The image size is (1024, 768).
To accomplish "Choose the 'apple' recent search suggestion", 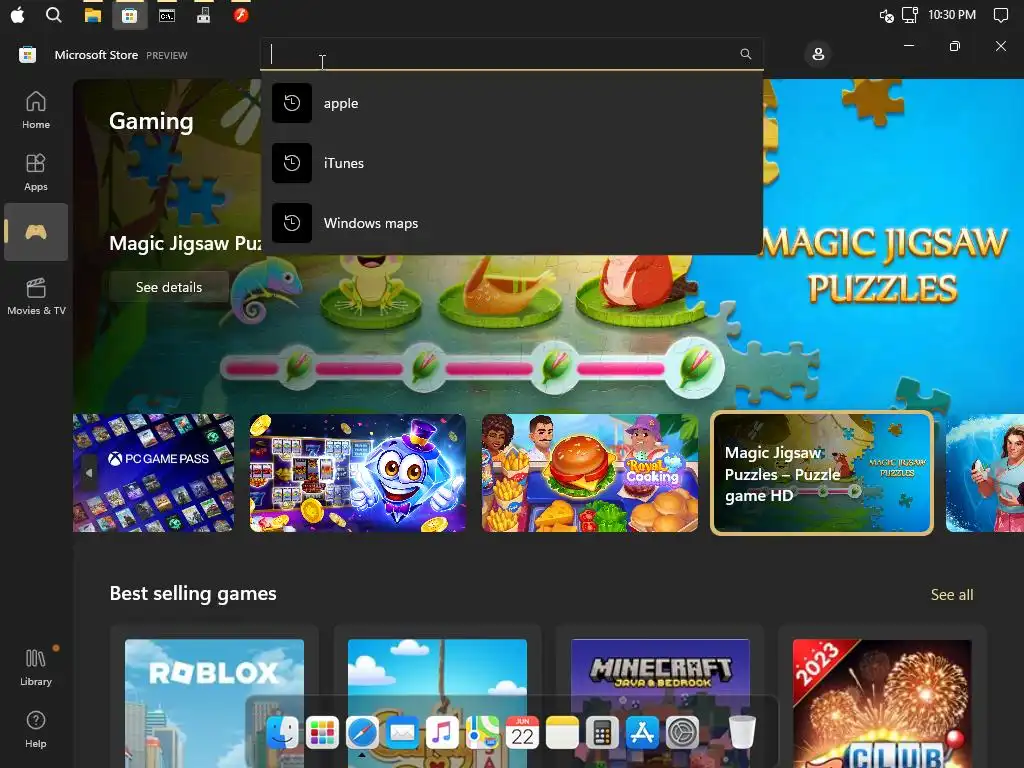I will (x=511, y=103).
